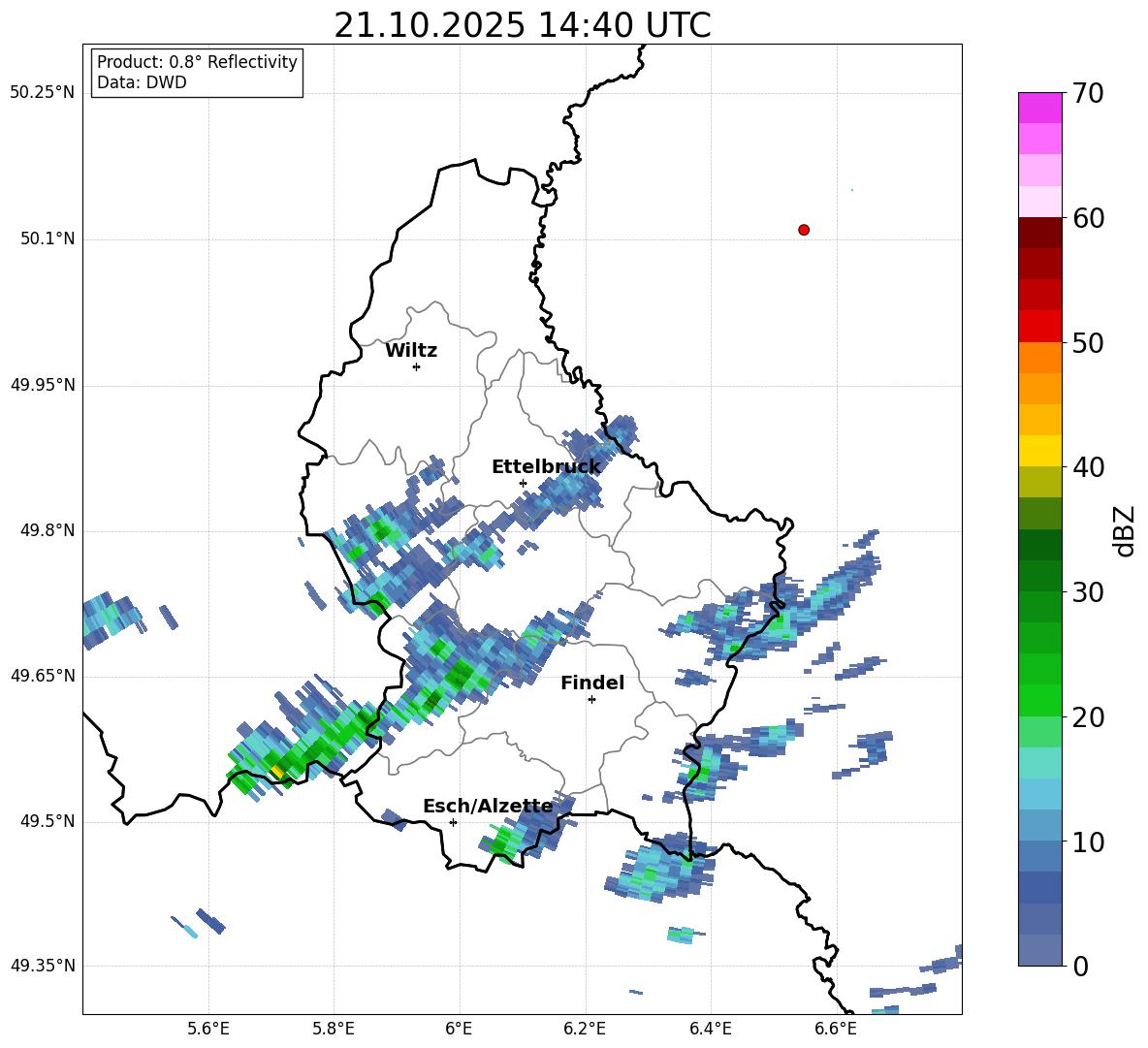Click the dBZ colorbar label

(1126, 530)
